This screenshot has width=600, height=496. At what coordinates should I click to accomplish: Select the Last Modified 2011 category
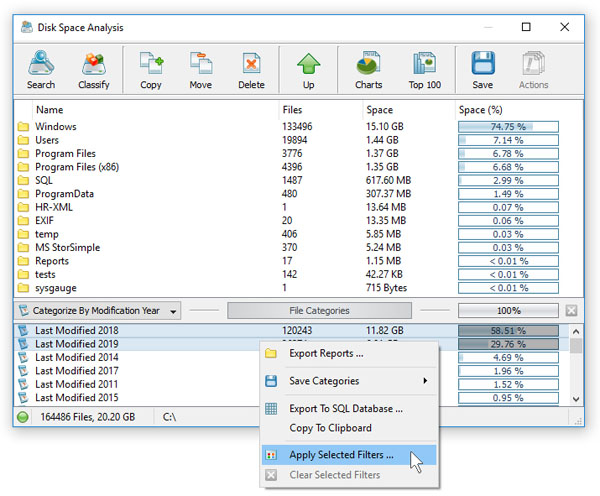[x=77, y=384]
